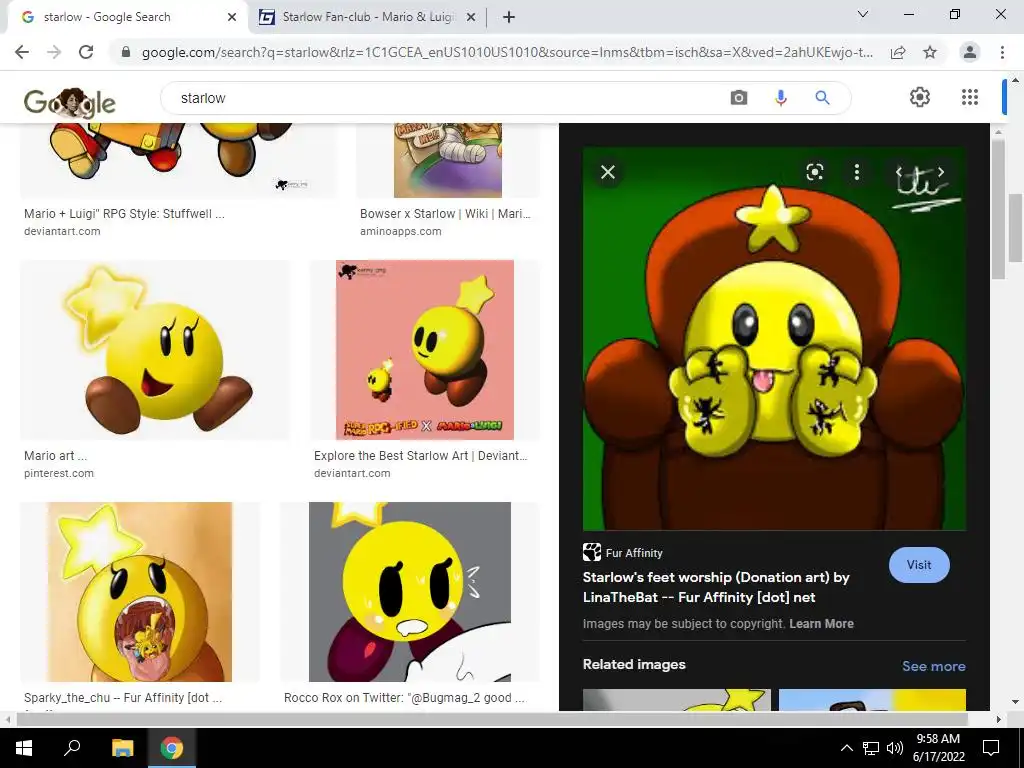The height and width of the screenshot is (768, 1024).
Task: Open the Mario art pinterest thumbnail
Action: [x=155, y=350]
